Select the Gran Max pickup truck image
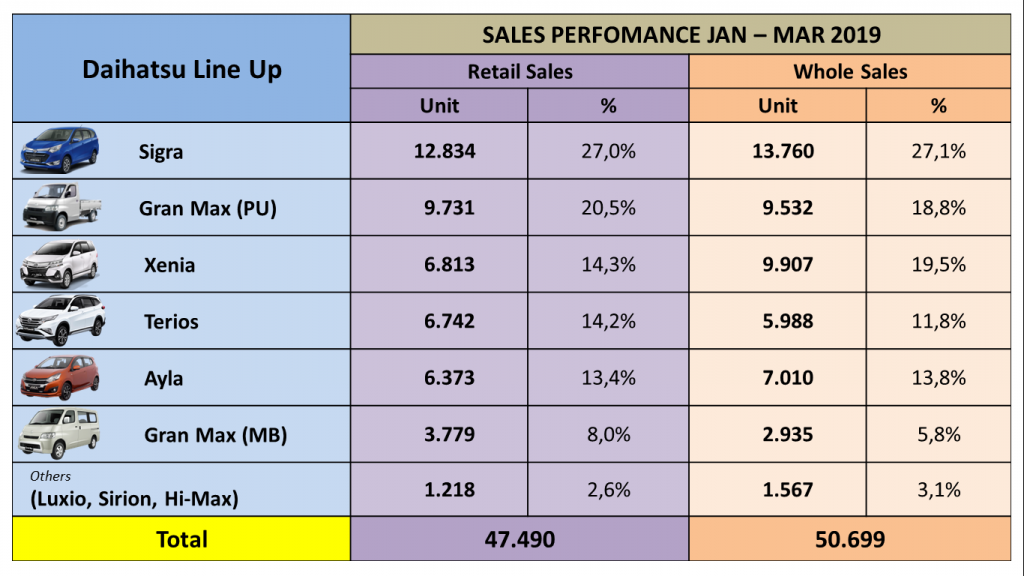The width and height of the screenshot is (1024, 576). coord(60,207)
